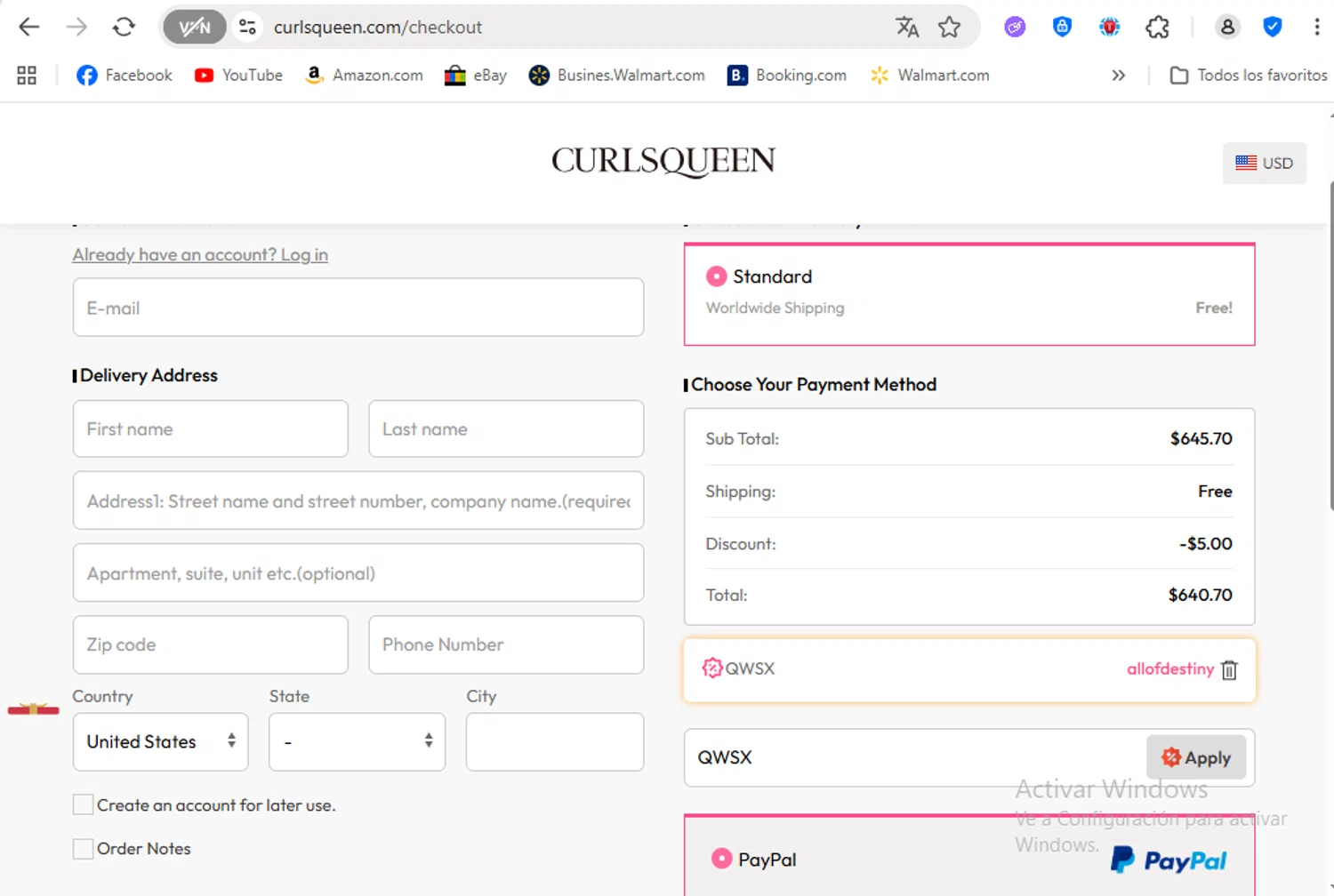1334x896 pixels.
Task: Open the purple circular extension icon
Action: point(1015,27)
